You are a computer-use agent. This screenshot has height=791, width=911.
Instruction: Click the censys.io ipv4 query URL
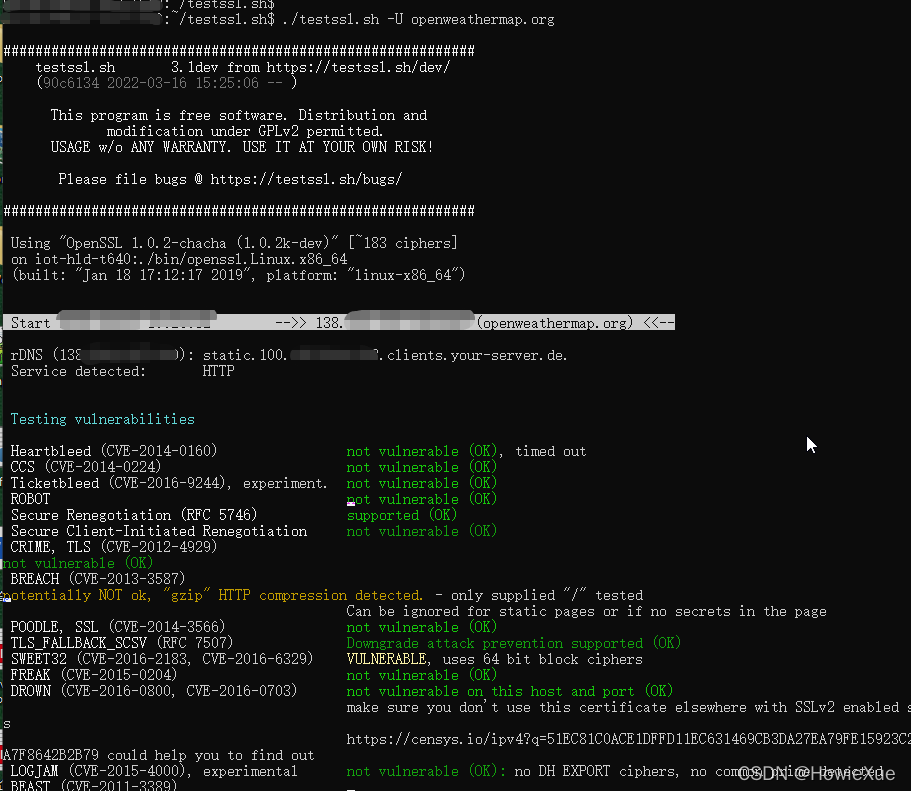click(628, 739)
